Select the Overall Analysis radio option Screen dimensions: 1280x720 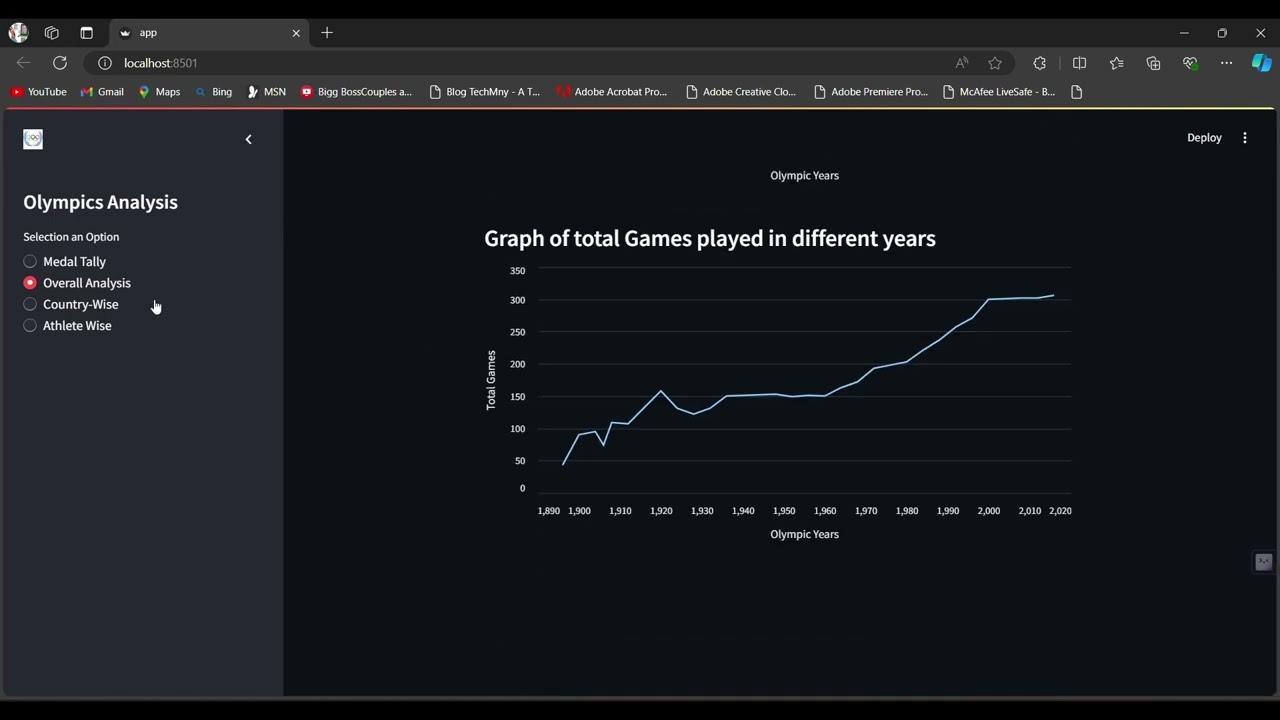(77, 283)
